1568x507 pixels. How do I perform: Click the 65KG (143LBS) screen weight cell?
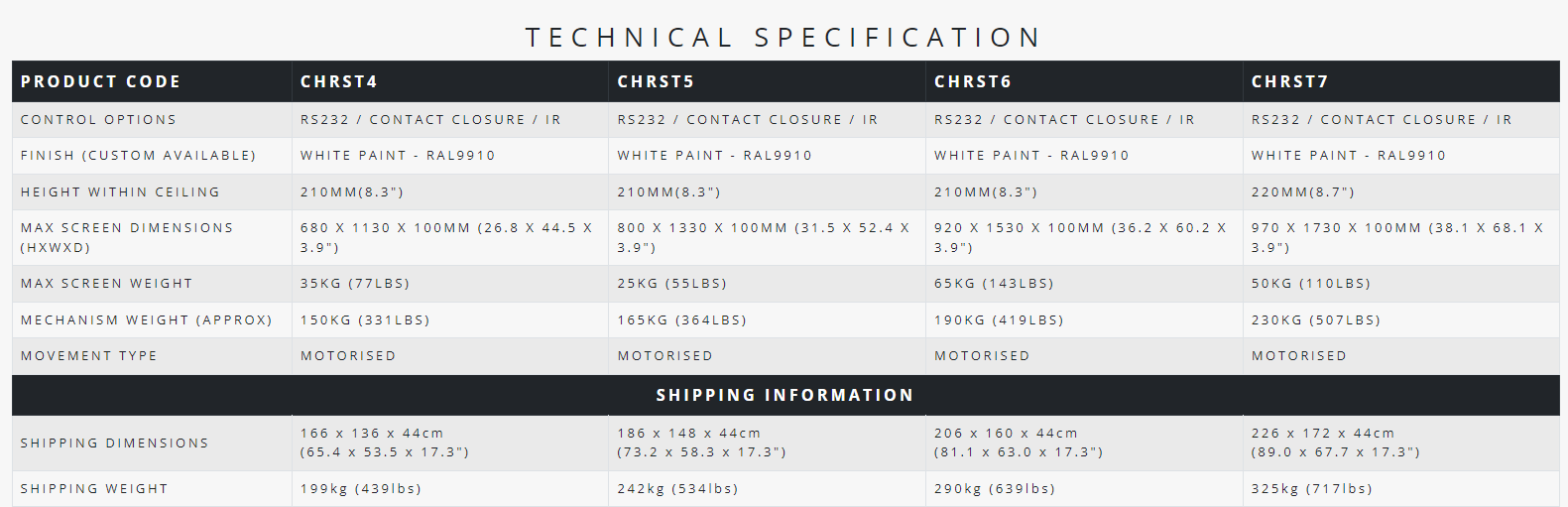point(994,283)
